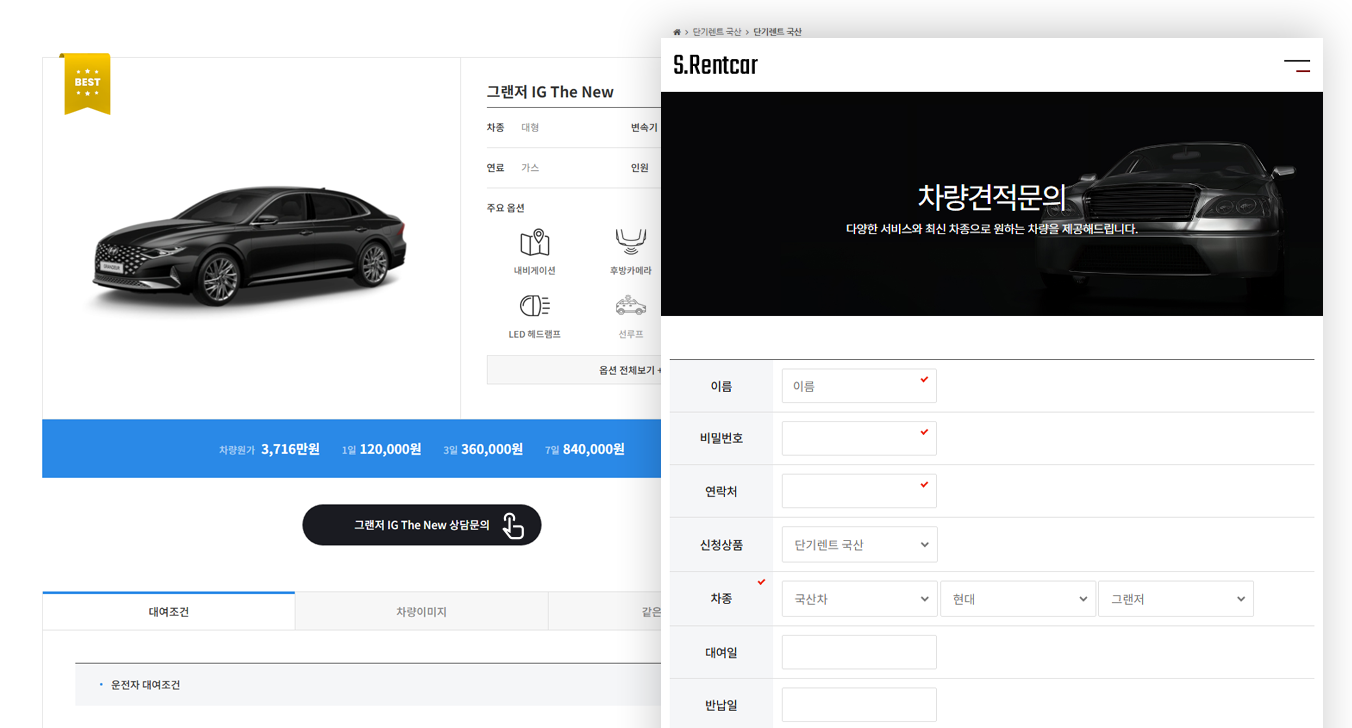The image size is (1352, 728).
Task: Click the 연료 가스 spec row
Action: coord(513,168)
